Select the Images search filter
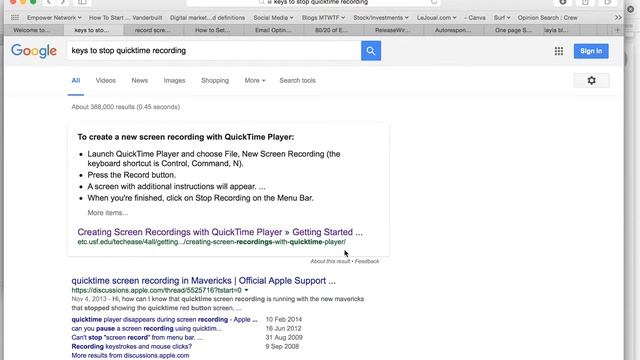 pos(174,80)
